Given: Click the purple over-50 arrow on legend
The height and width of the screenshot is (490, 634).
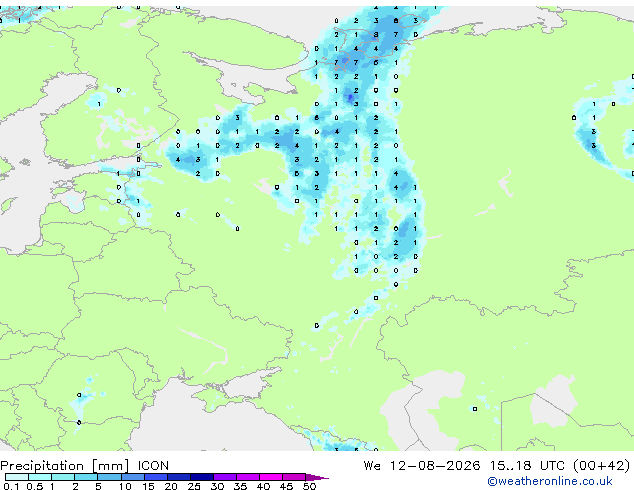Looking at the screenshot, I should coord(317,477).
